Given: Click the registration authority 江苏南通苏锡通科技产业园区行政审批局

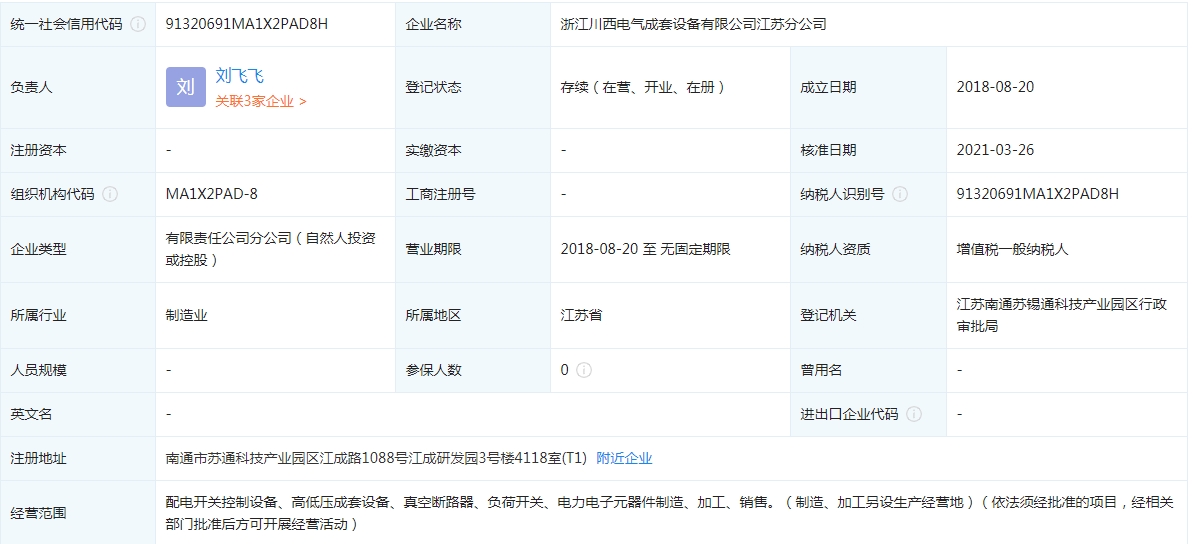Looking at the screenshot, I should point(1061,314).
